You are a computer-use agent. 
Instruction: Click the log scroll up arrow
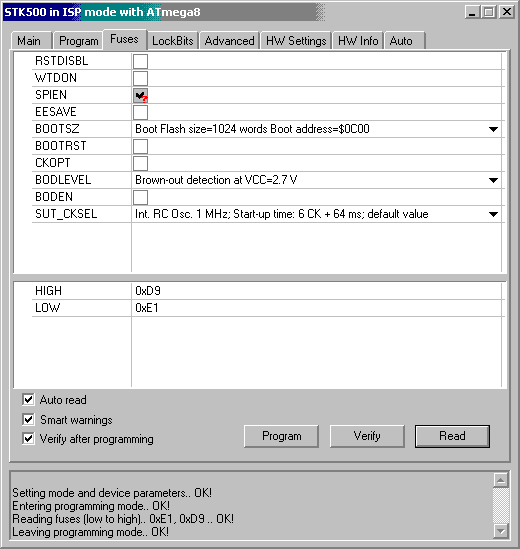[501, 480]
